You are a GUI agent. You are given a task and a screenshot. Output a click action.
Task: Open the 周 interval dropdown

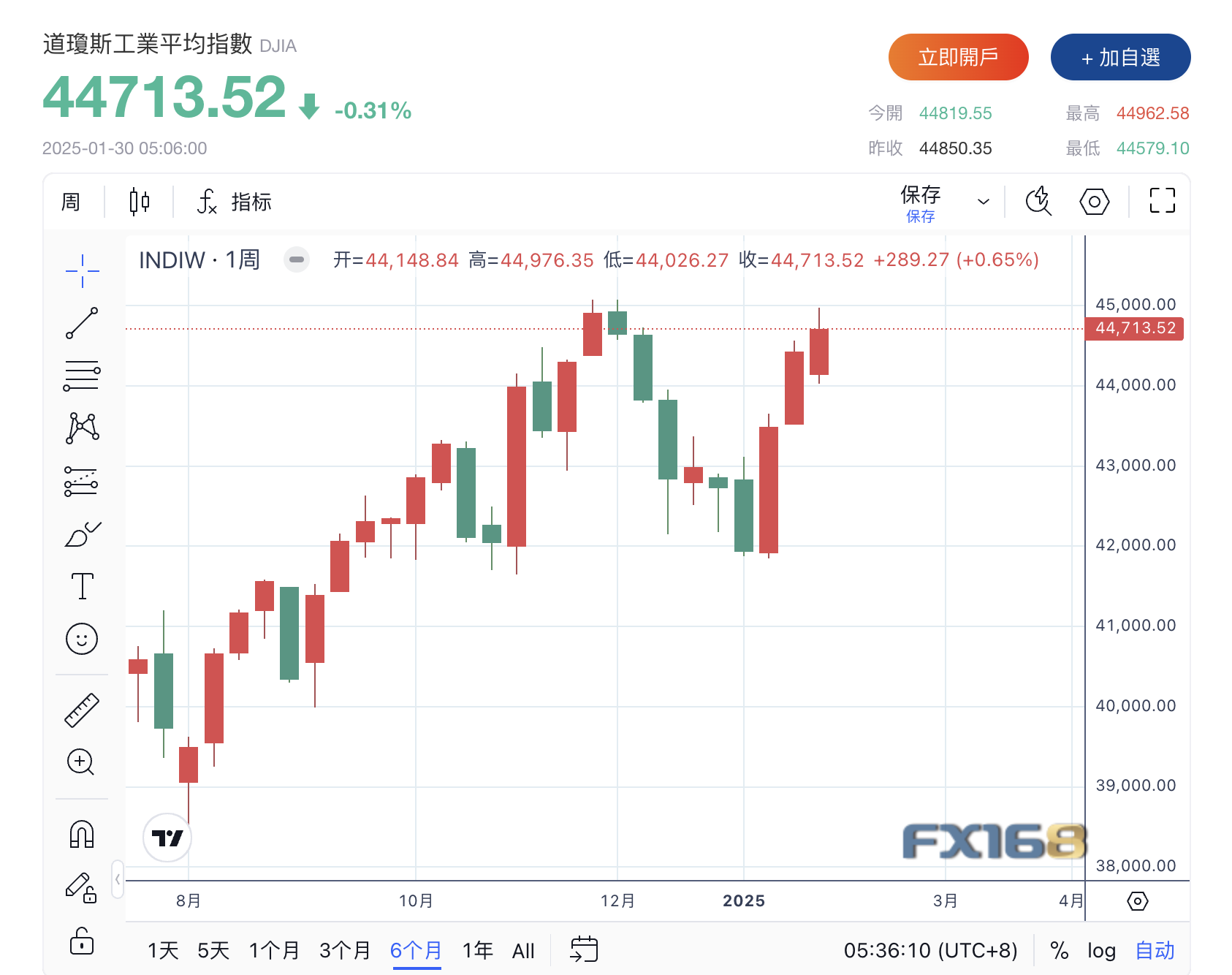pyautogui.click(x=71, y=202)
